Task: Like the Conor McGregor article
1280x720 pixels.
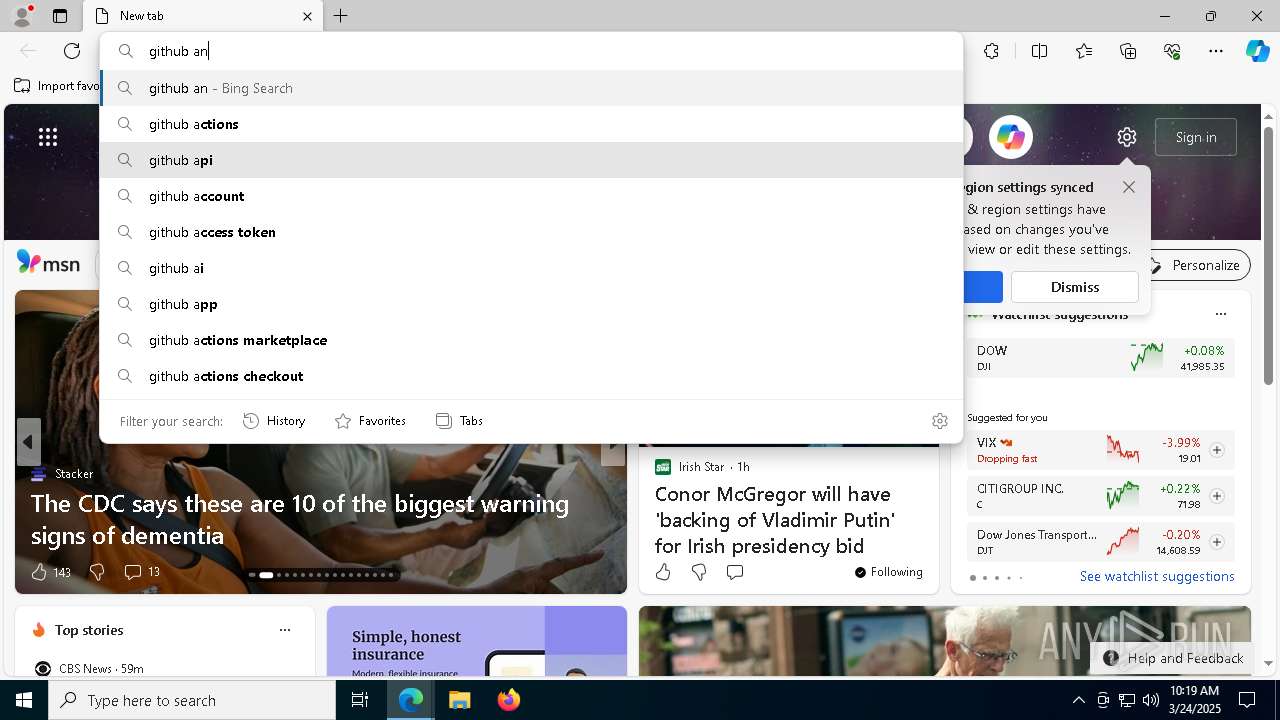Action: 663,572
